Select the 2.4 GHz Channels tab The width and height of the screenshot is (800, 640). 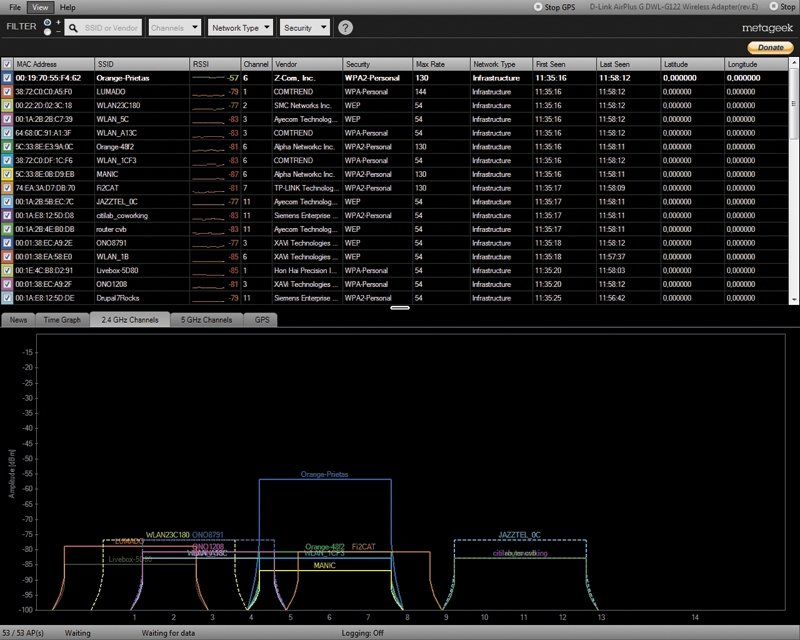click(130, 319)
